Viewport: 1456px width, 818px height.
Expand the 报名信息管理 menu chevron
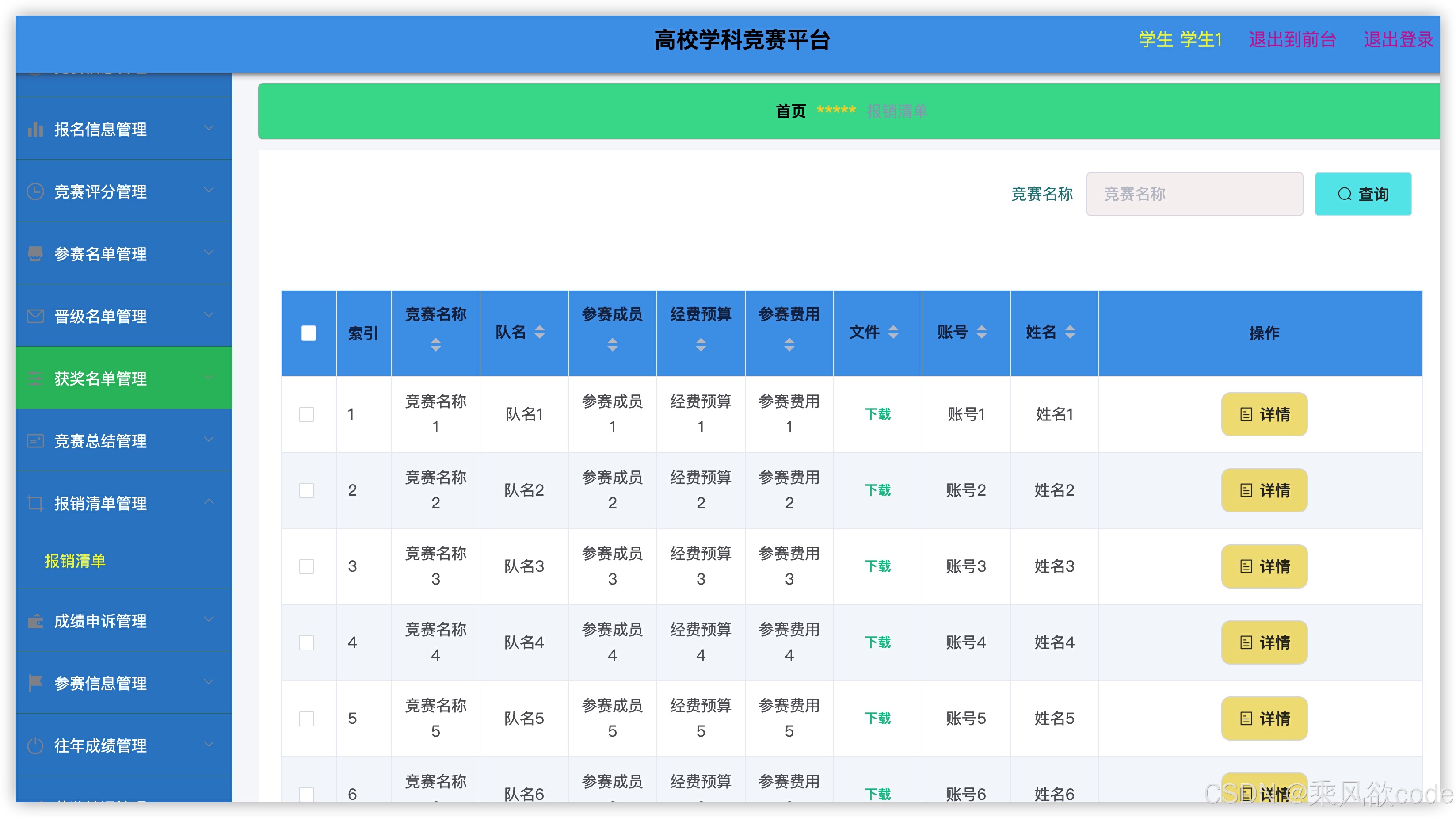pos(209,129)
